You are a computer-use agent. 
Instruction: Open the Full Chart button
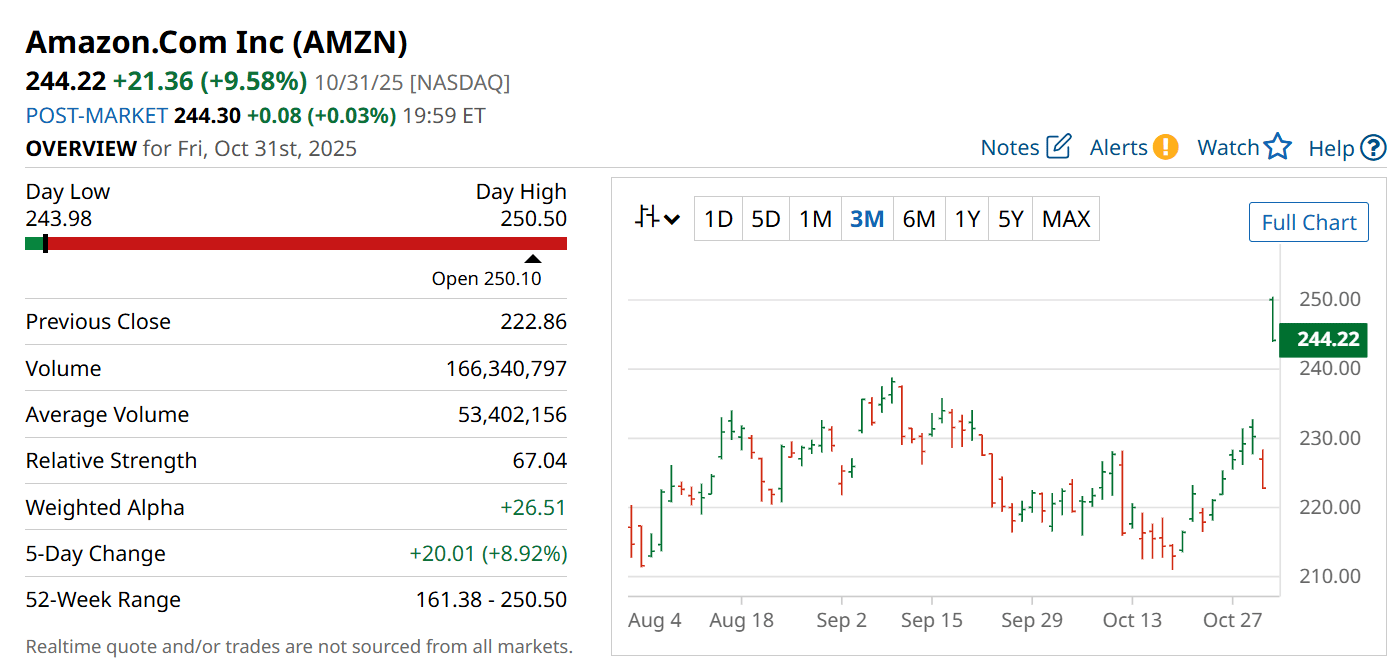1308,222
